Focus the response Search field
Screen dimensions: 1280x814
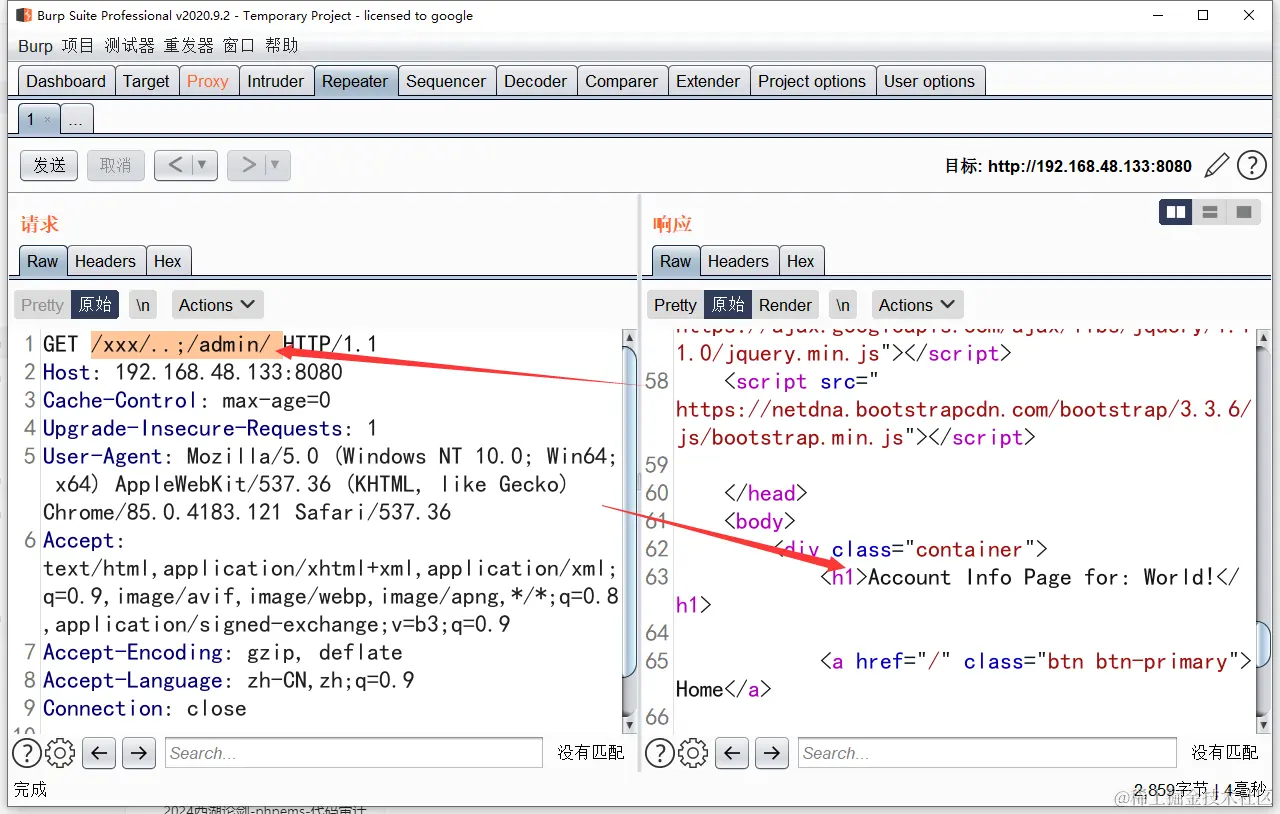coord(987,753)
